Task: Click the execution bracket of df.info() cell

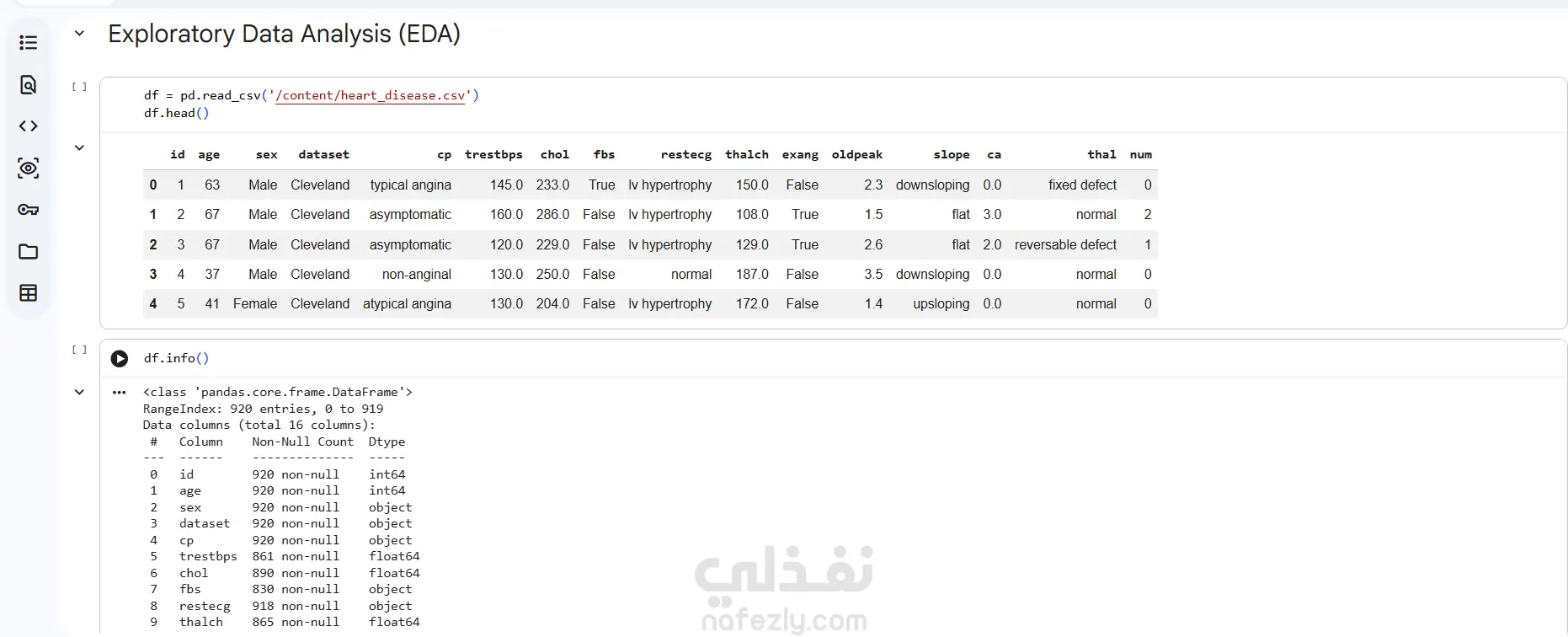Action: [x=79, y=350]
